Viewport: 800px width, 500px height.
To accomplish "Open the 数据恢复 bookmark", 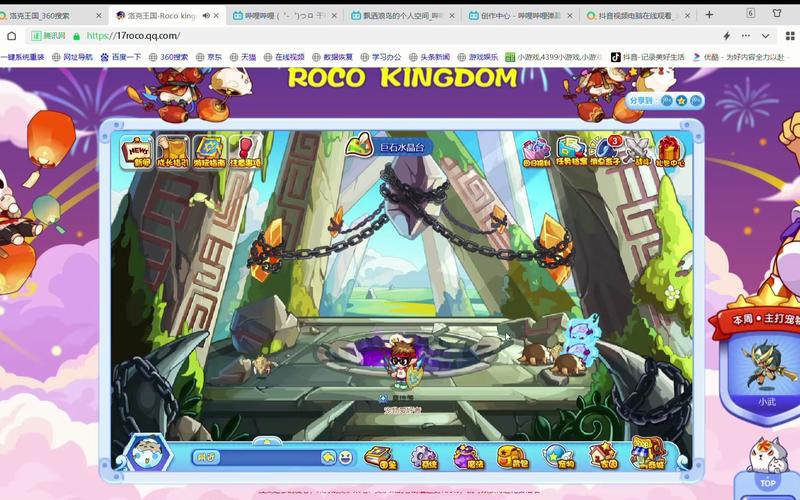I will click(333, 57).
